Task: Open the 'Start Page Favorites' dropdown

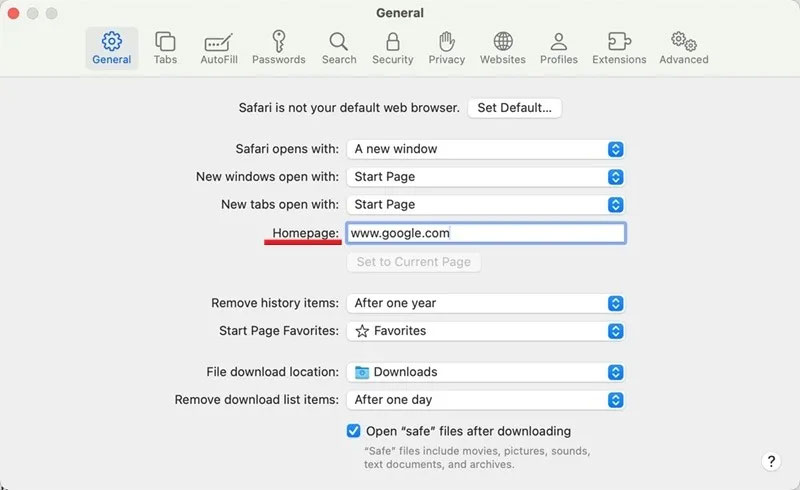Action: (x=486, y=331)
